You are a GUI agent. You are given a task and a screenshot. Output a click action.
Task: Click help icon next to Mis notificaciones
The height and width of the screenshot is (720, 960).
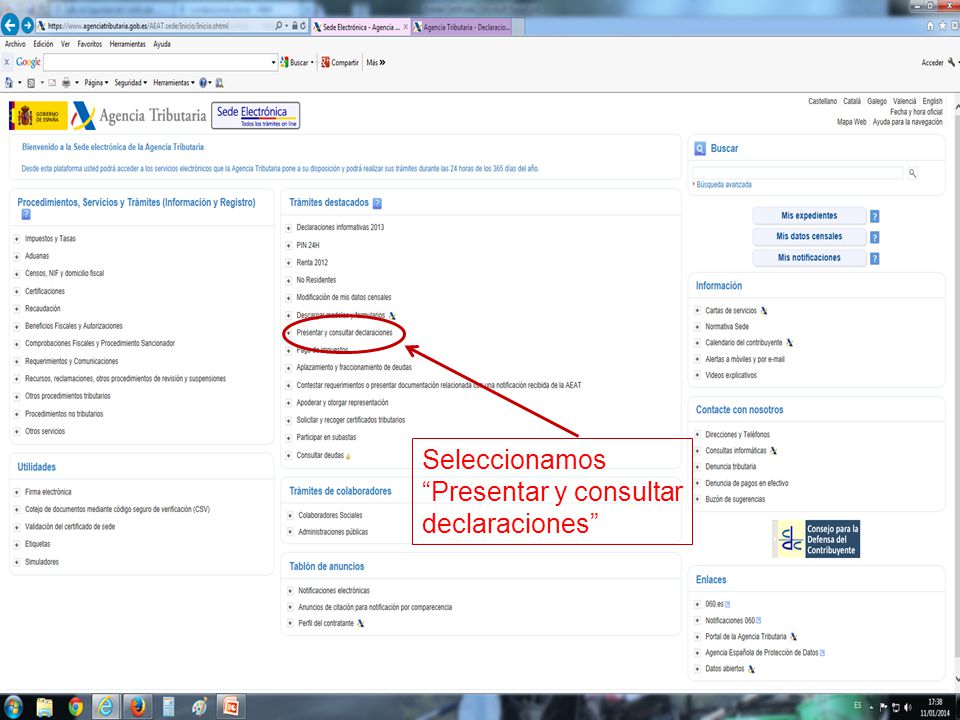pyautogui.click(x=875, y=258)
